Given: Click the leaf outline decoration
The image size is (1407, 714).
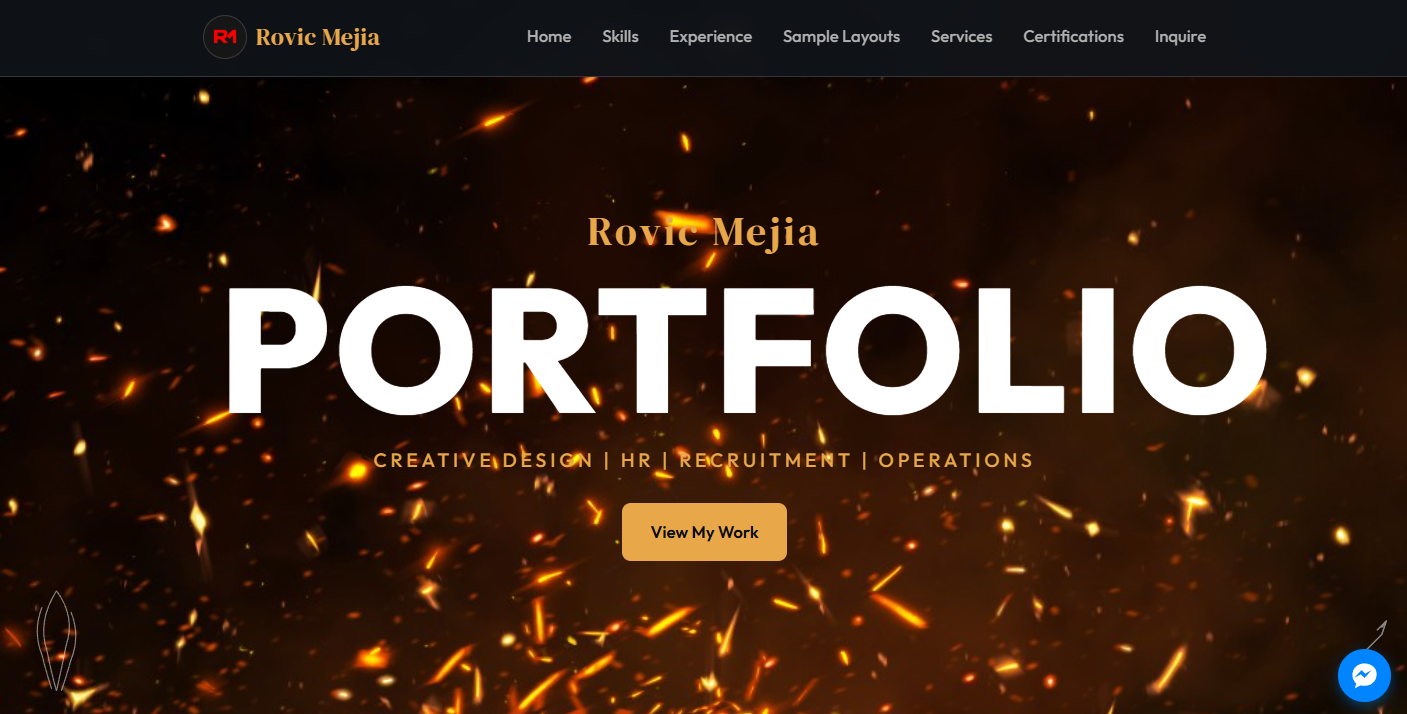Looking at the screenshot, I should click(57, 640).
